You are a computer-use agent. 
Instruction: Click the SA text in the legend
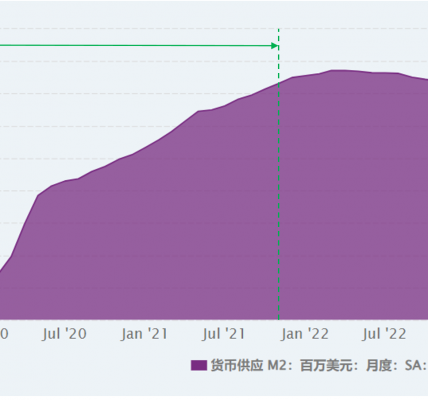click(413, 365)
